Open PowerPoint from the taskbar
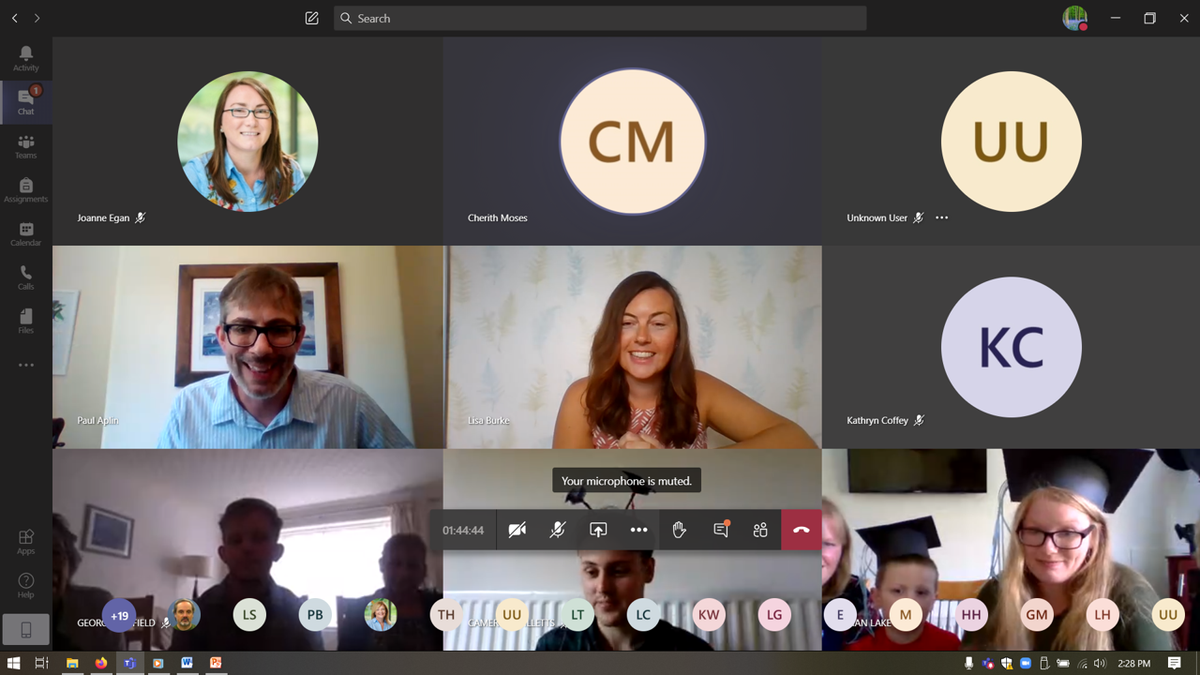The width and height of the screenshot is (1200, 675). (214, 663)
